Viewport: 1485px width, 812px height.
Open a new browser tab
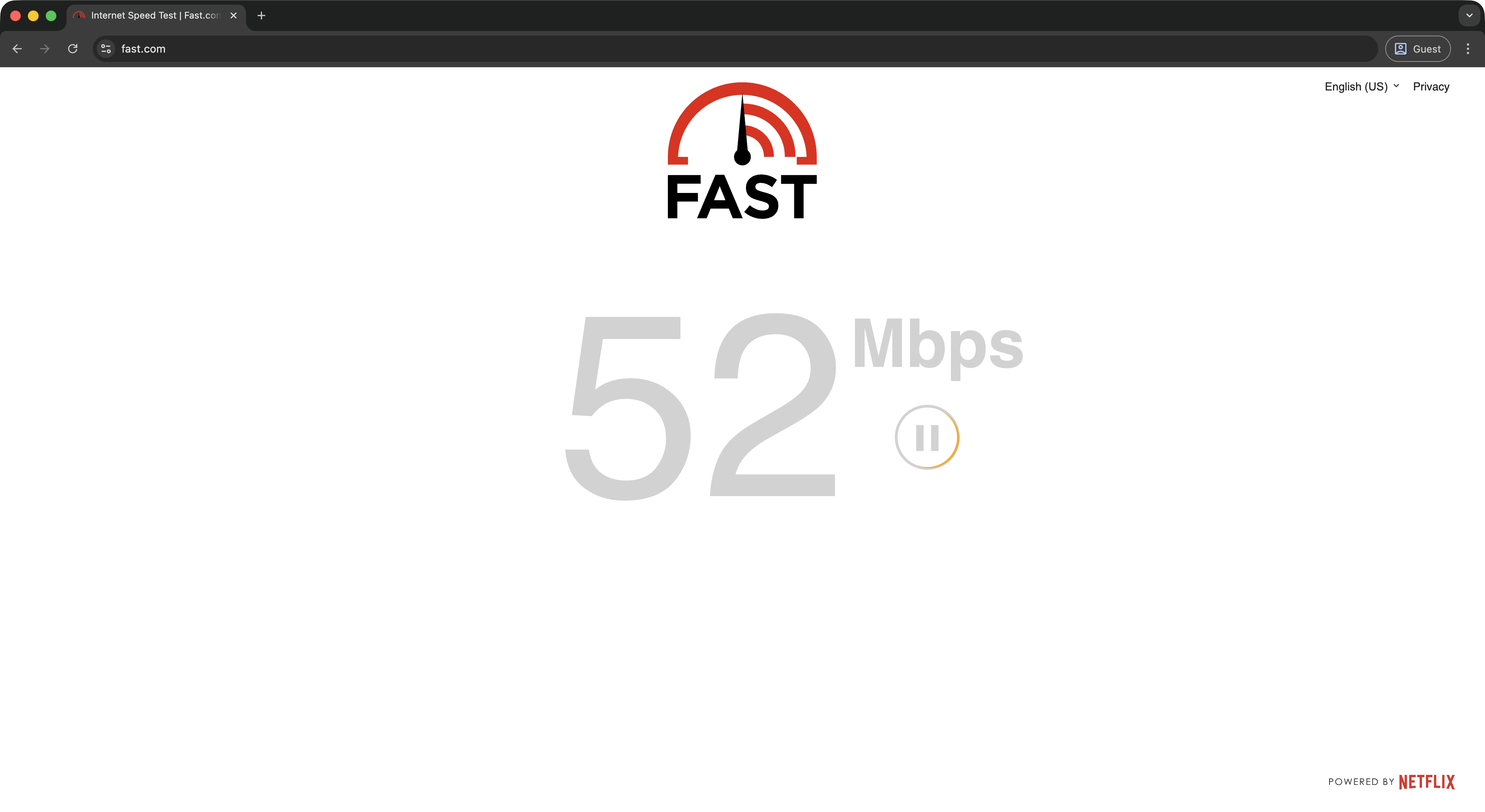tap(261, 15)
